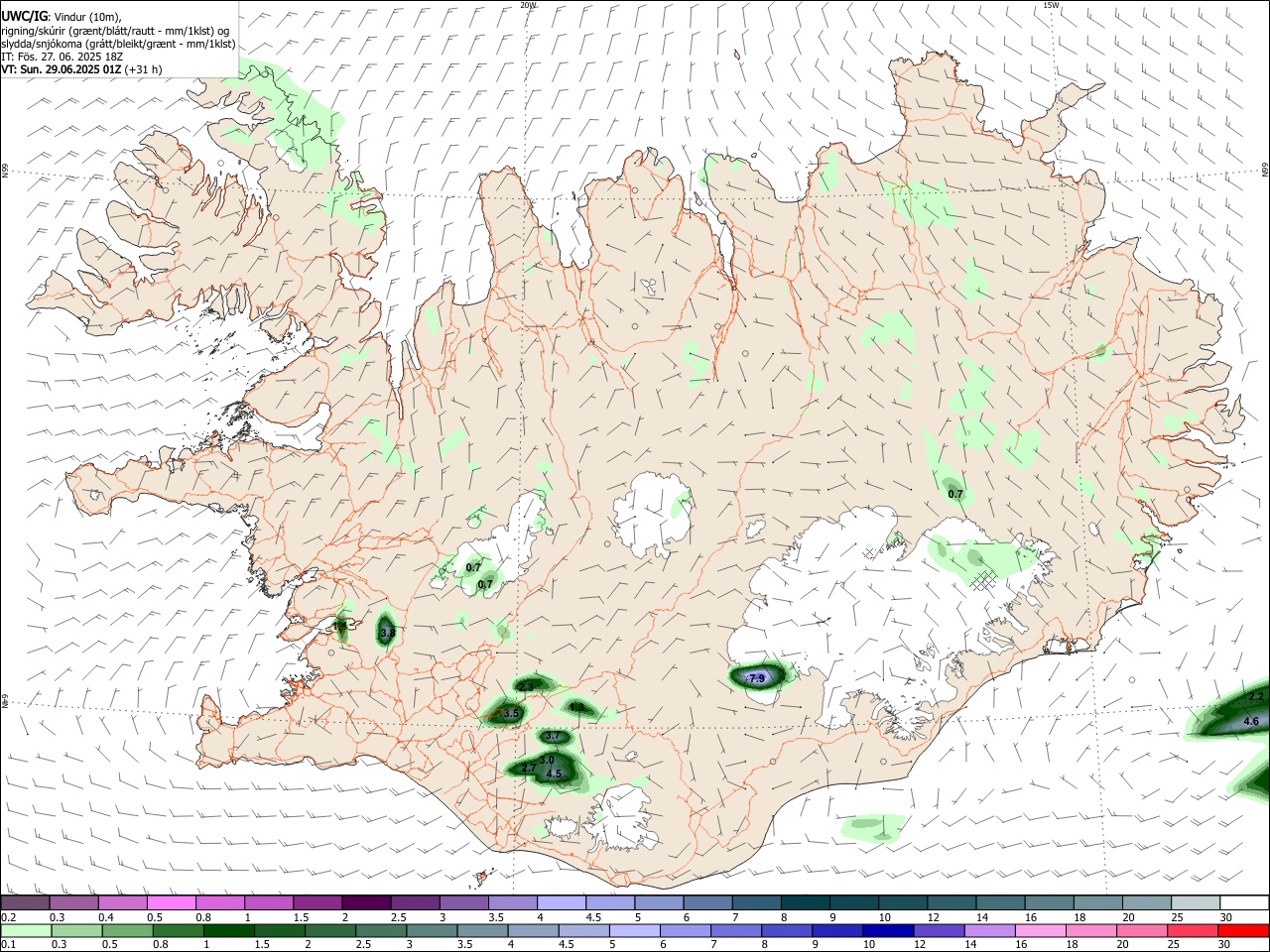Click the 'Vindur (10m)' header text

[x=88, y=17]
